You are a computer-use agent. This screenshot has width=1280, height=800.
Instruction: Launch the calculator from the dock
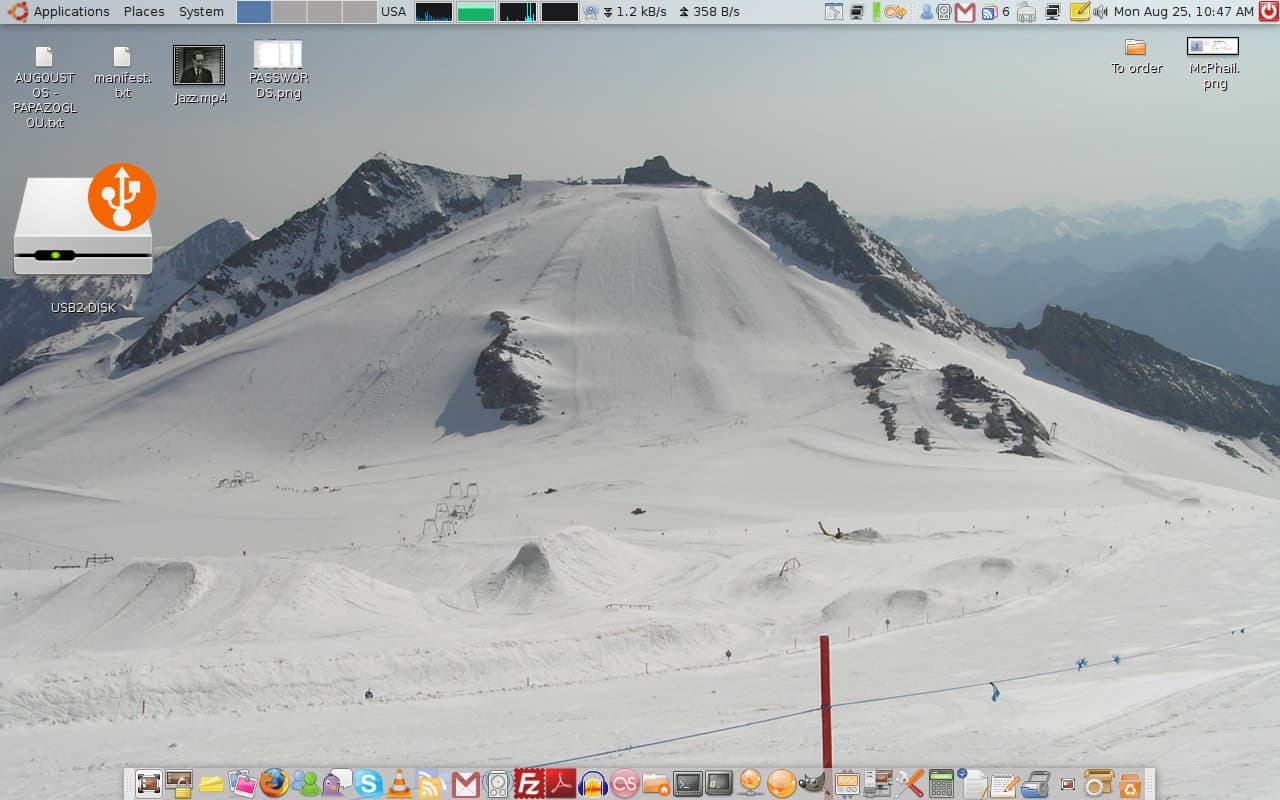click(940, 783)
